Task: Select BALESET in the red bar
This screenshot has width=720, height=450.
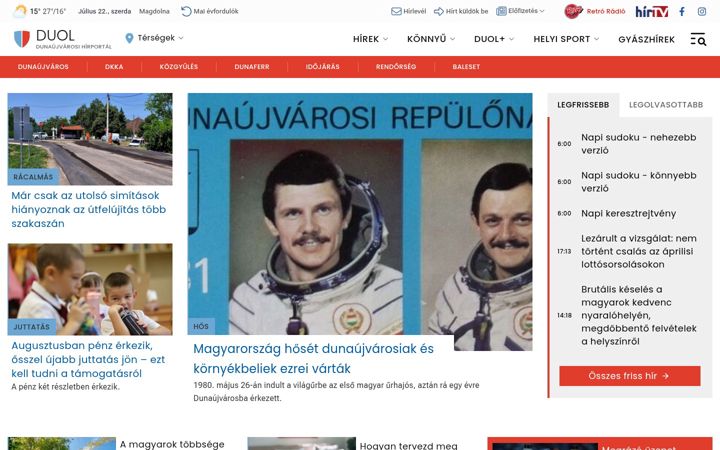Action: pyautogui.click(x=466, y=67)
